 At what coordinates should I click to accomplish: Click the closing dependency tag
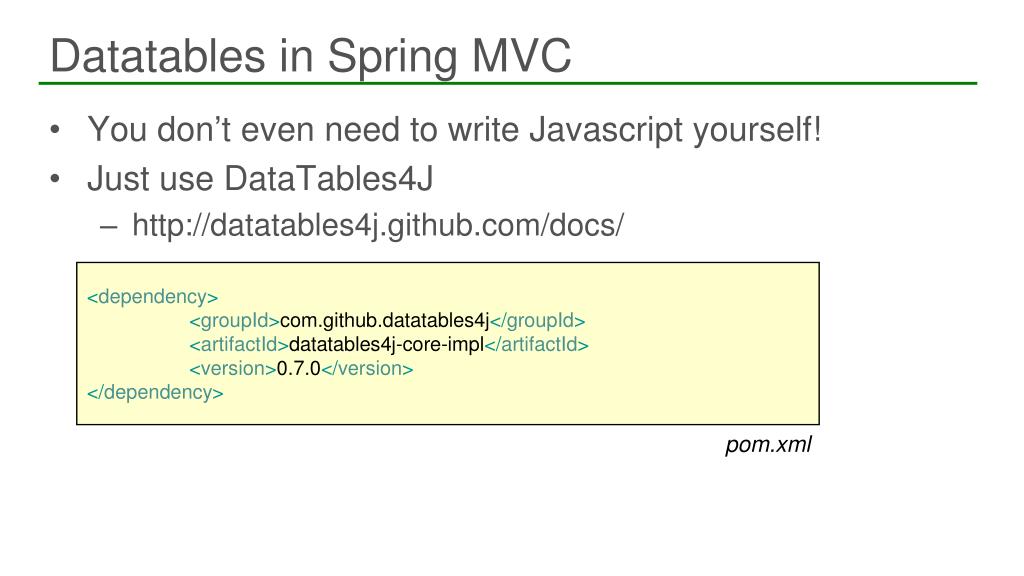(155, 392)
